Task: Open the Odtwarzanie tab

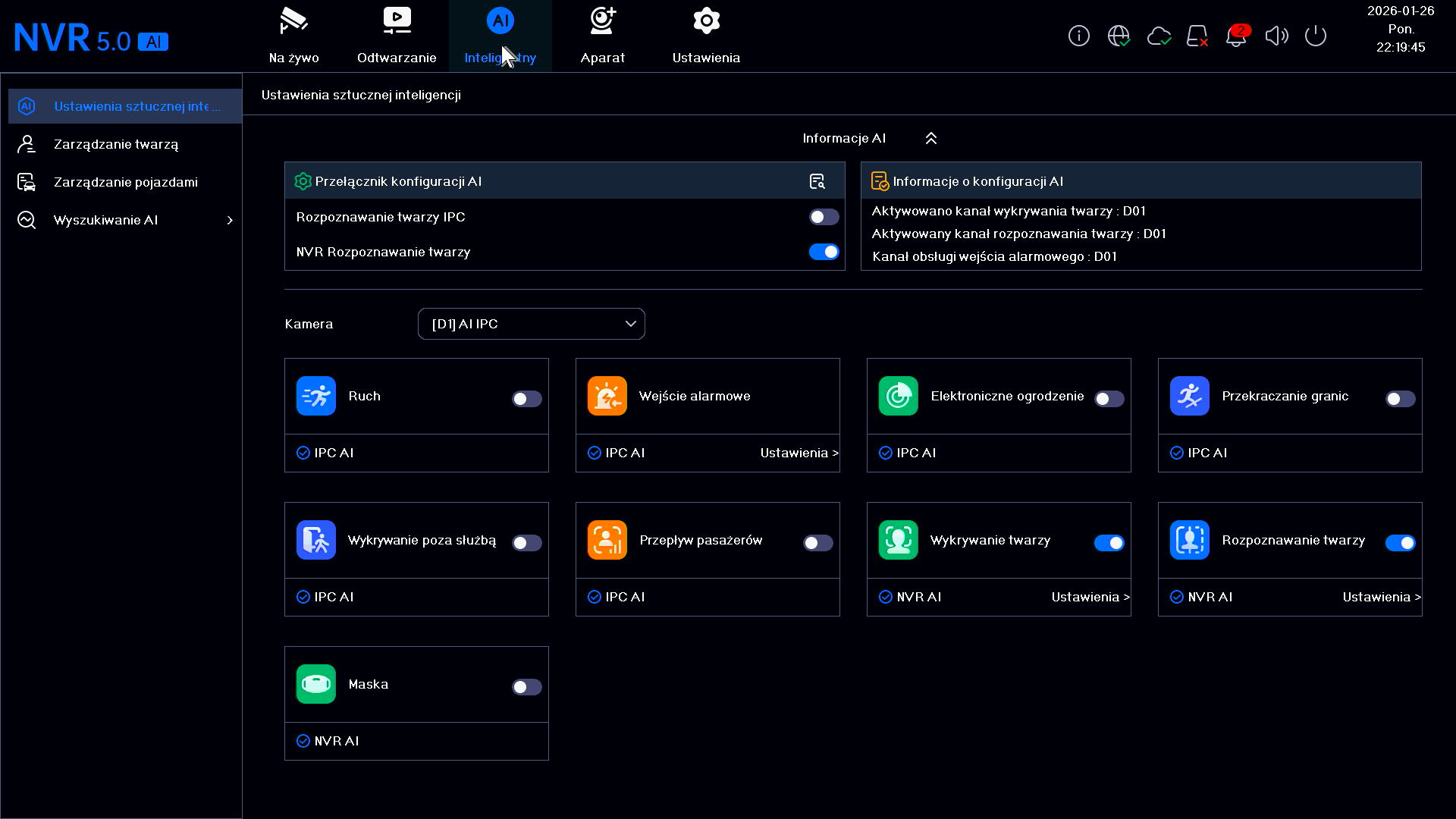Action: click(x=397, y=36)
